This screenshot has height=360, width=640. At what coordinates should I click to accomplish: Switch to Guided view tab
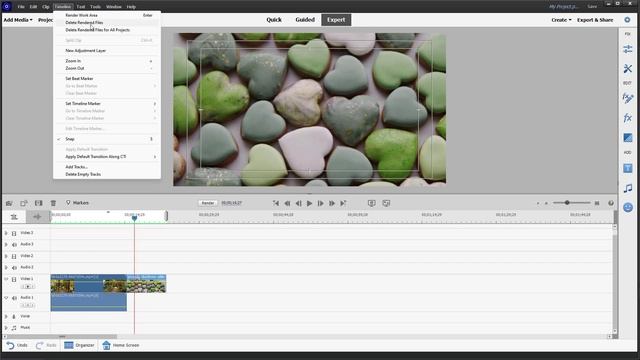[305, 20]
